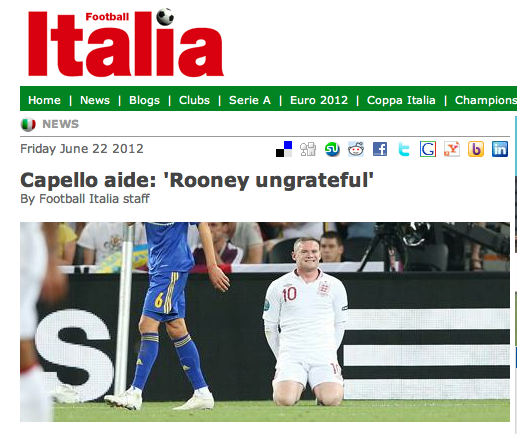The width and height of the screenshot is (517, 434).
Task: Open the Home menu item
Action: click(x=44, y=100)
